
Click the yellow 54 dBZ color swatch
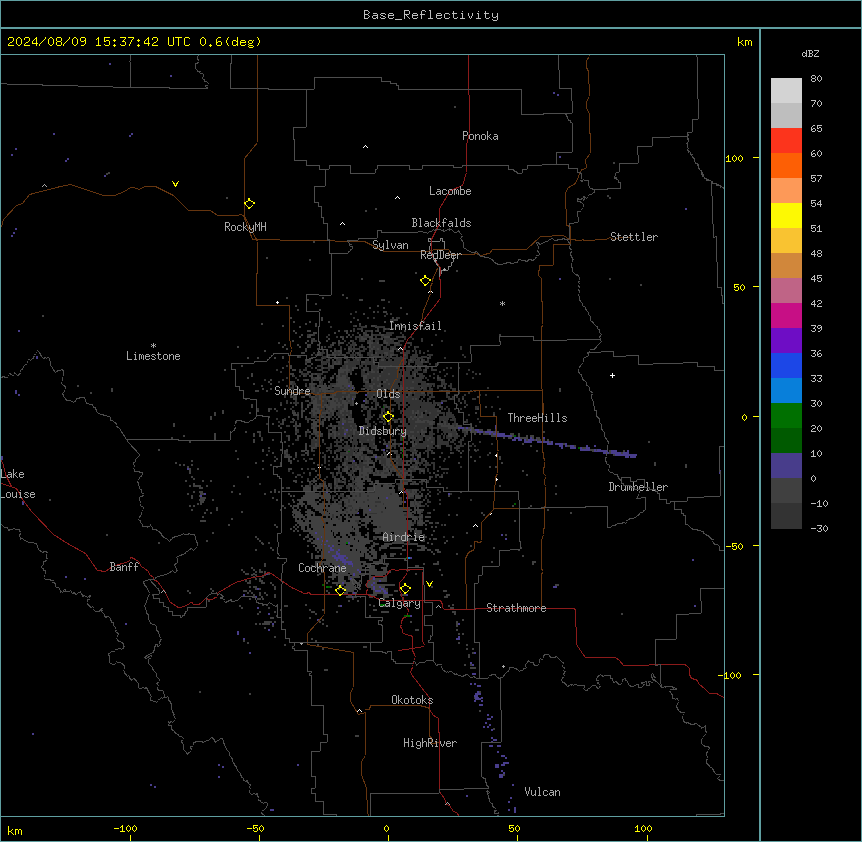click(786, 215)
